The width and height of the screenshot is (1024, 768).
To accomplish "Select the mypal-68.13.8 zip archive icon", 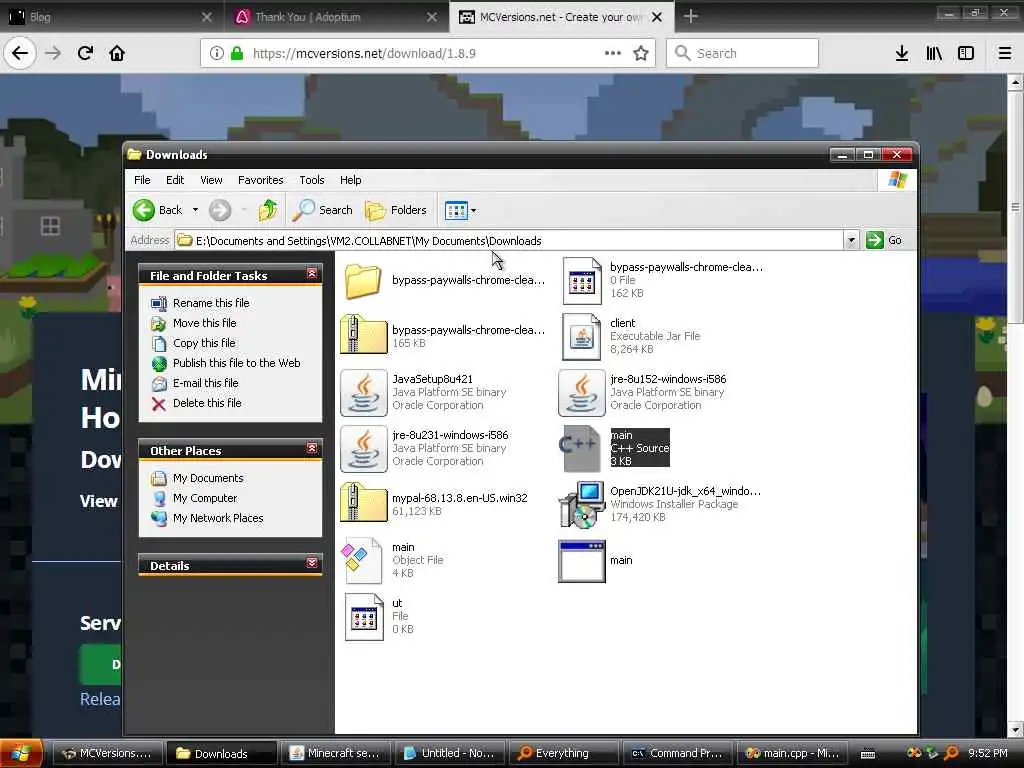I will pos(364,503).
